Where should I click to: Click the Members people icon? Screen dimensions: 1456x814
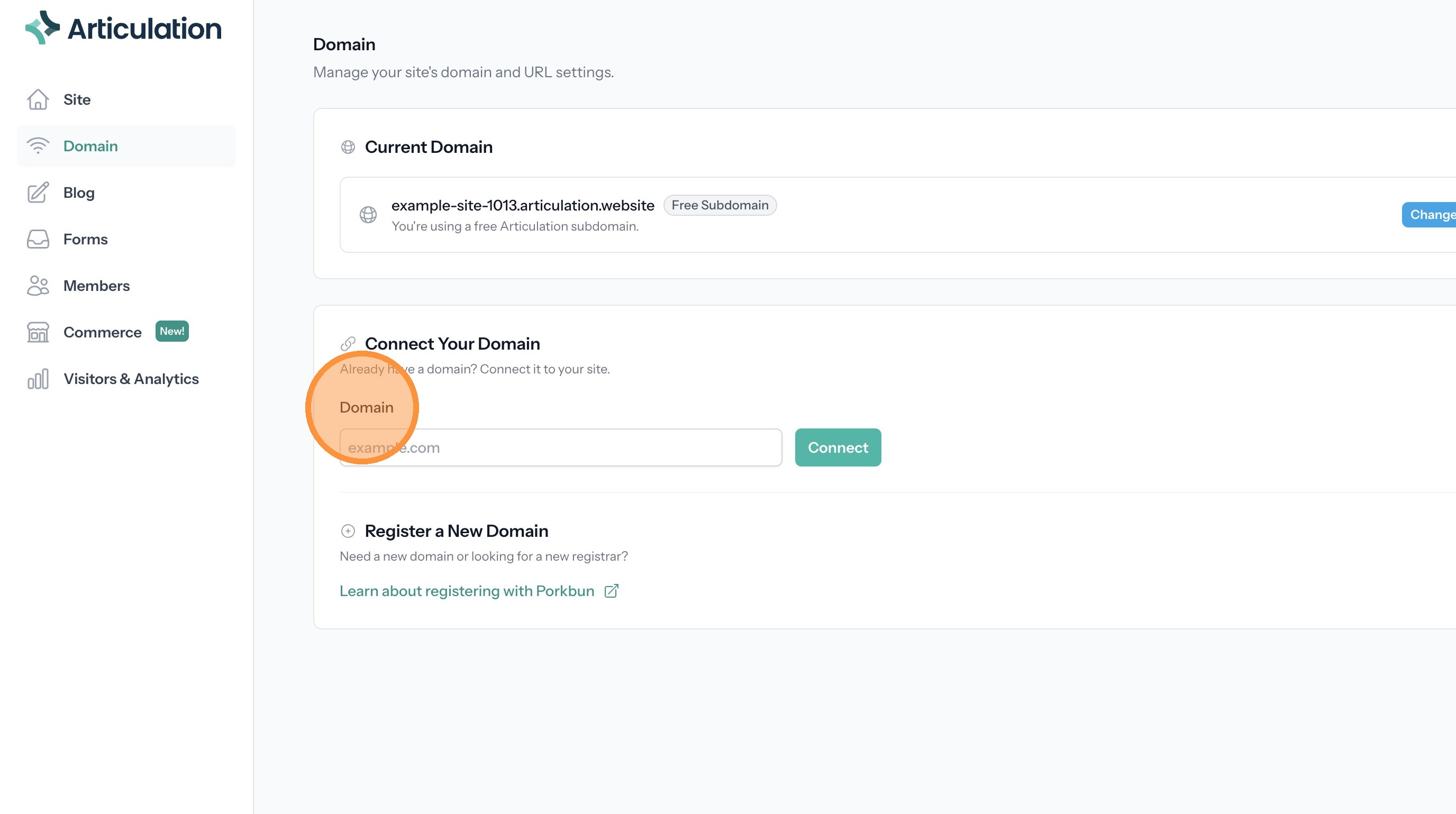point(38,286)
